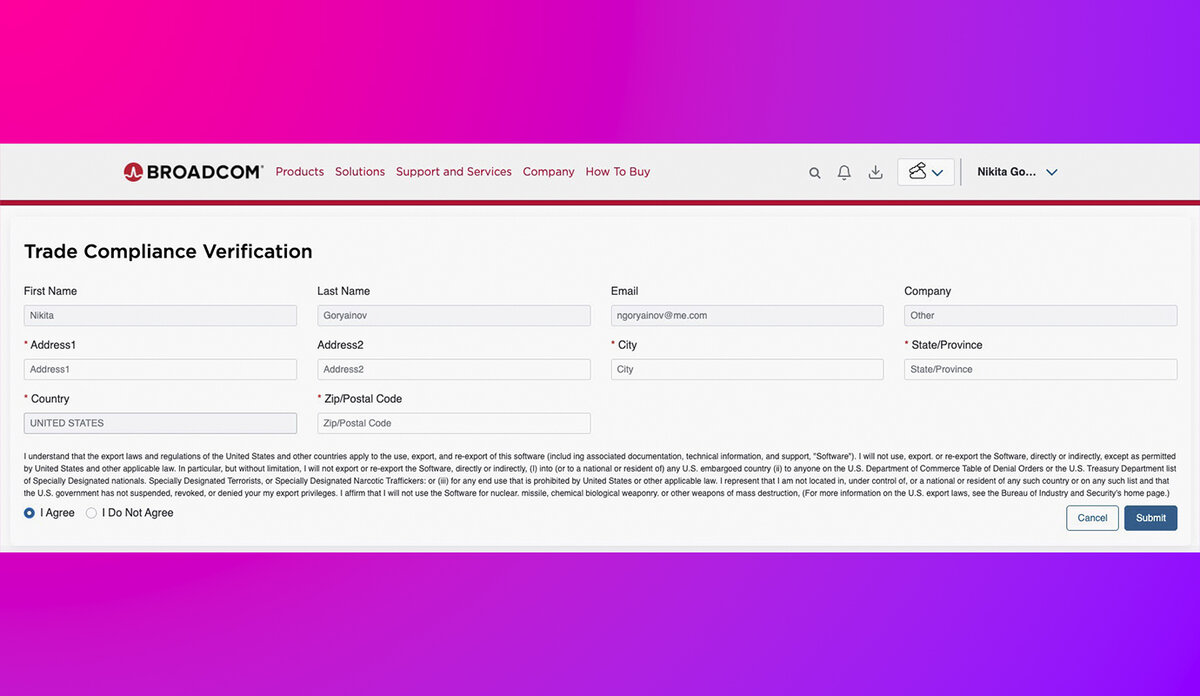The image size is (1200, 696).
Task: Open Support and Services menu
Action: [454, 172]
